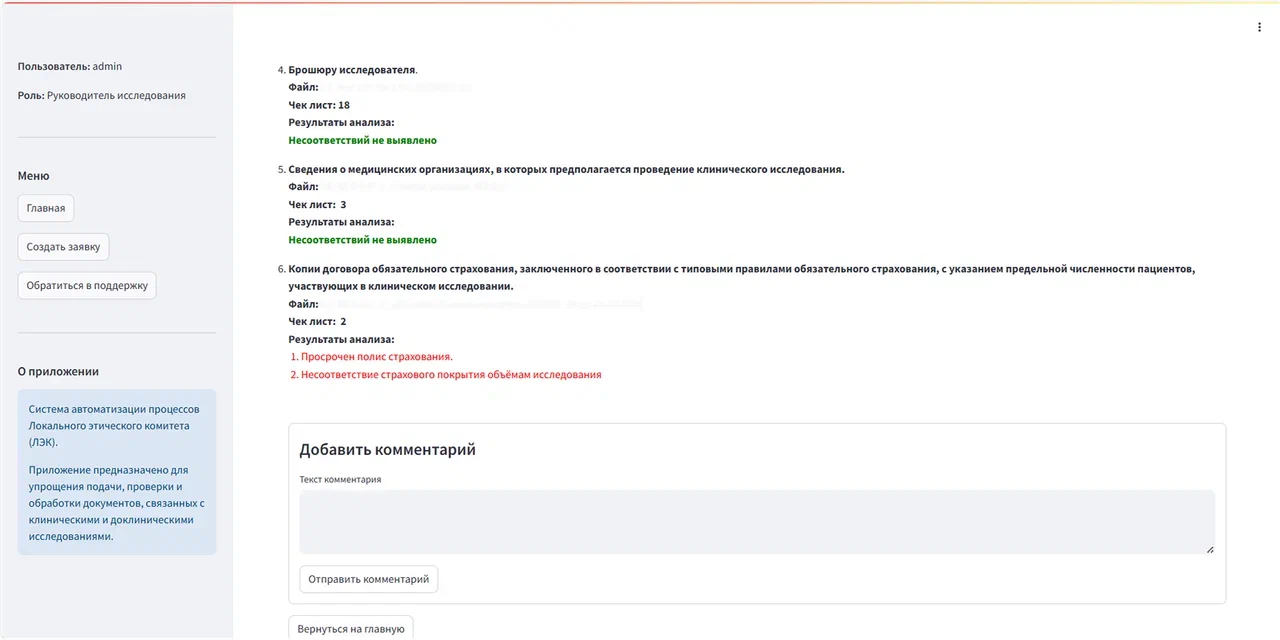Focus the Текст комментария text area
The image size is (1280, 640).
757,522
